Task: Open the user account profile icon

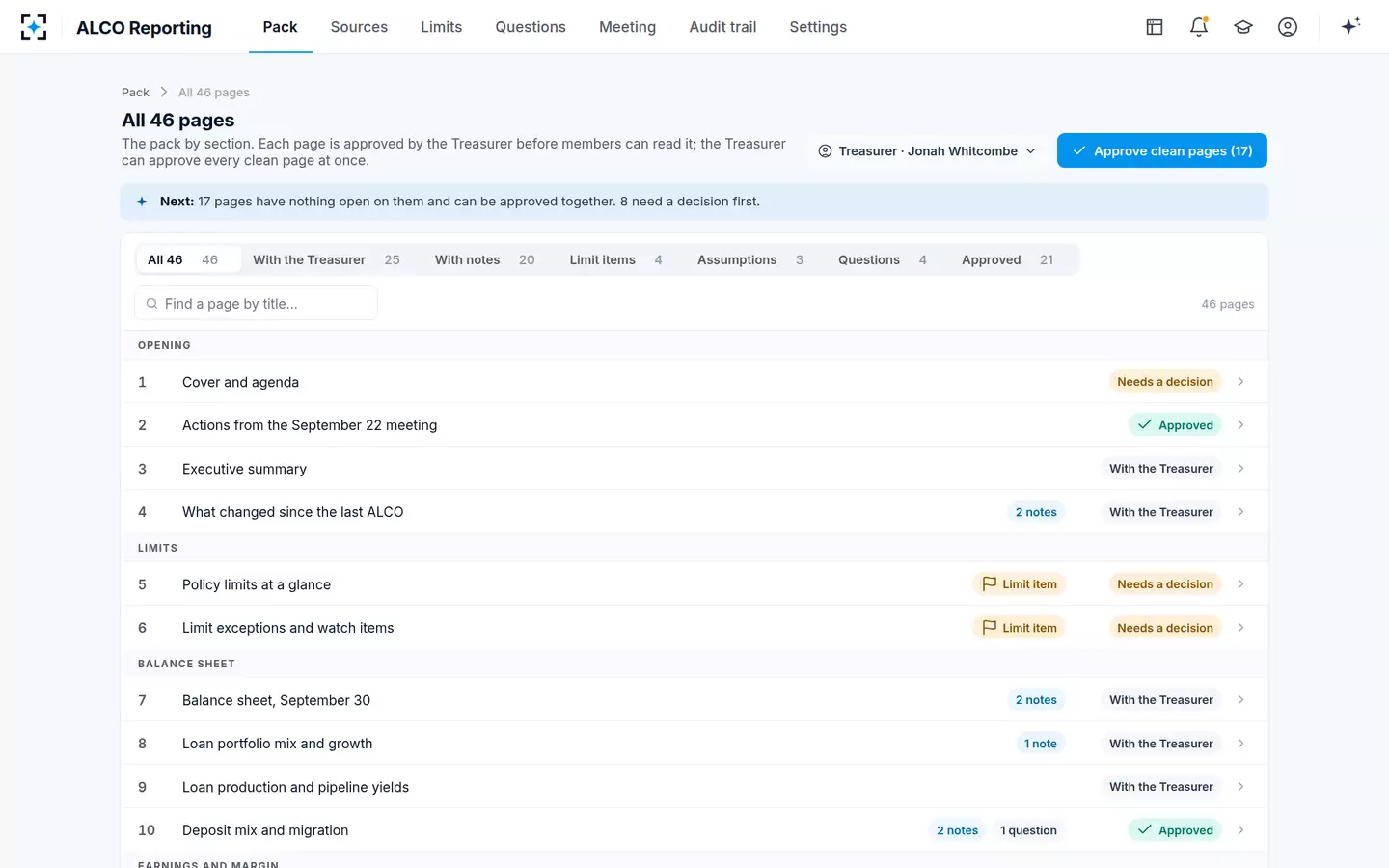Action: pyautogui.click(x=1288, y=27)
